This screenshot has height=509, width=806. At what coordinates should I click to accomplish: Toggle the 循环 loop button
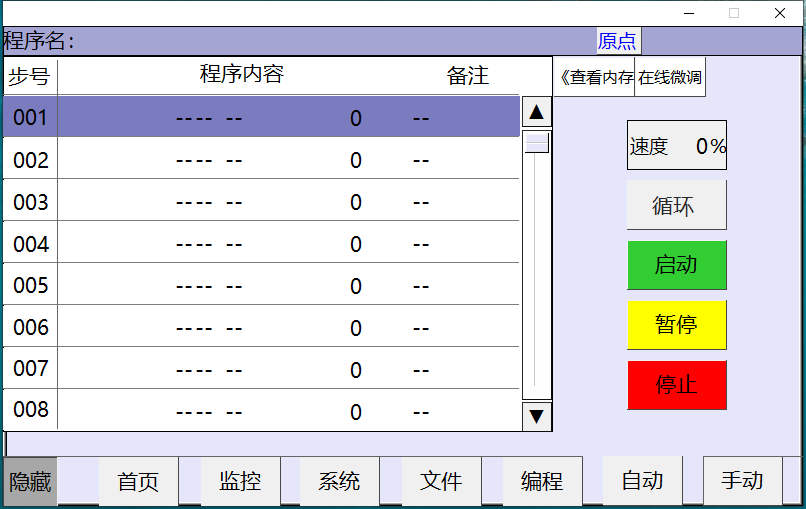click(676, 206)
